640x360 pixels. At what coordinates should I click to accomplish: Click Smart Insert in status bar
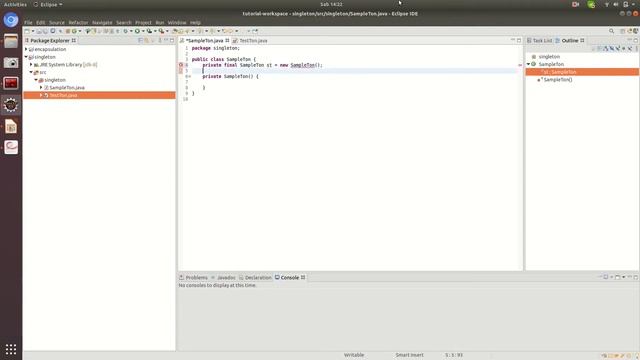tap(409, 355)
